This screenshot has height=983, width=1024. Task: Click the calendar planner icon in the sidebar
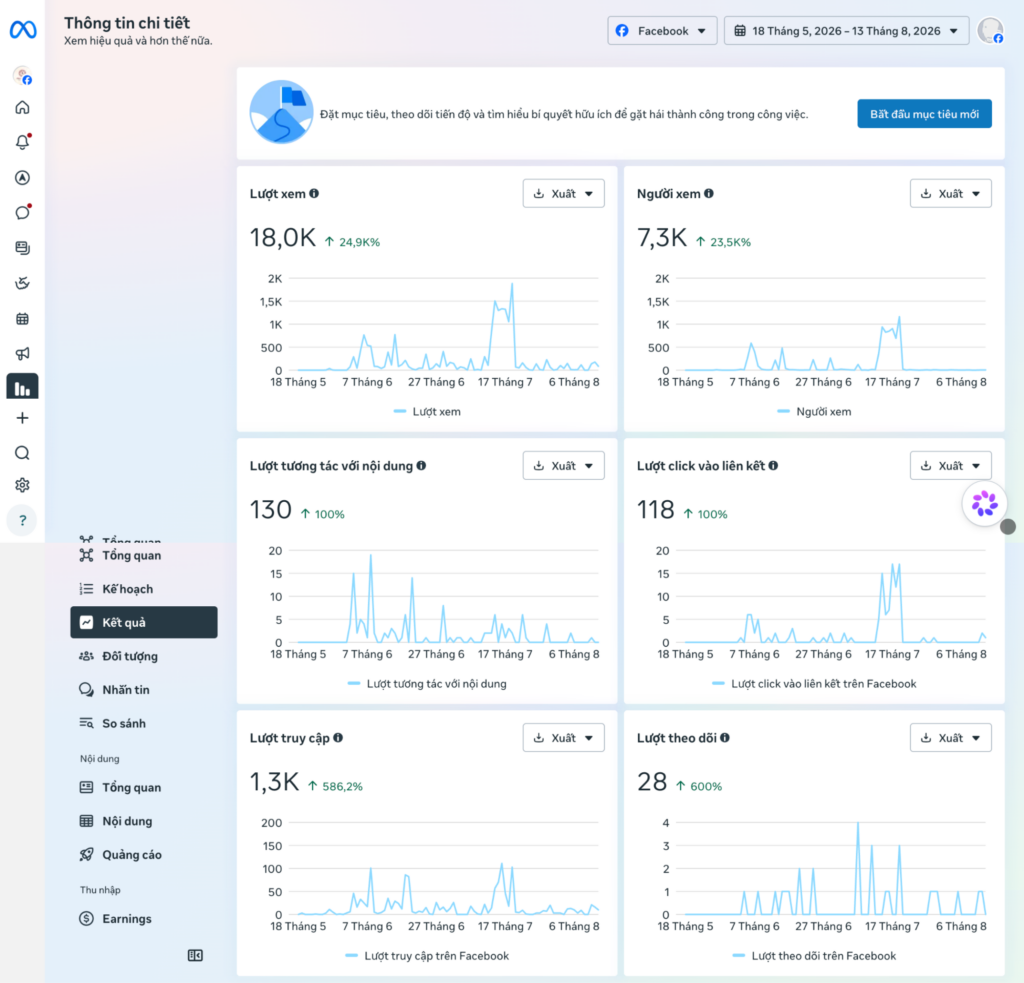pos(22,319)
